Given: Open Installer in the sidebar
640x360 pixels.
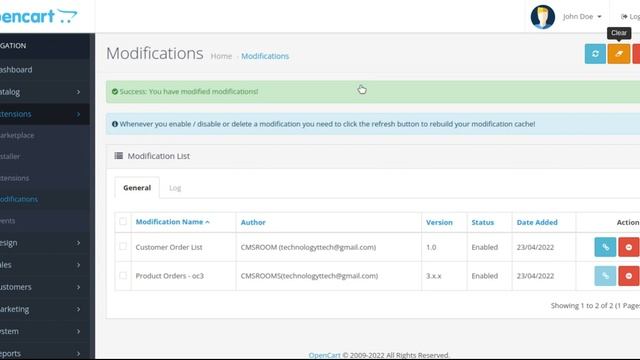Looking at the screenshot, I should [x=45, y=156].
